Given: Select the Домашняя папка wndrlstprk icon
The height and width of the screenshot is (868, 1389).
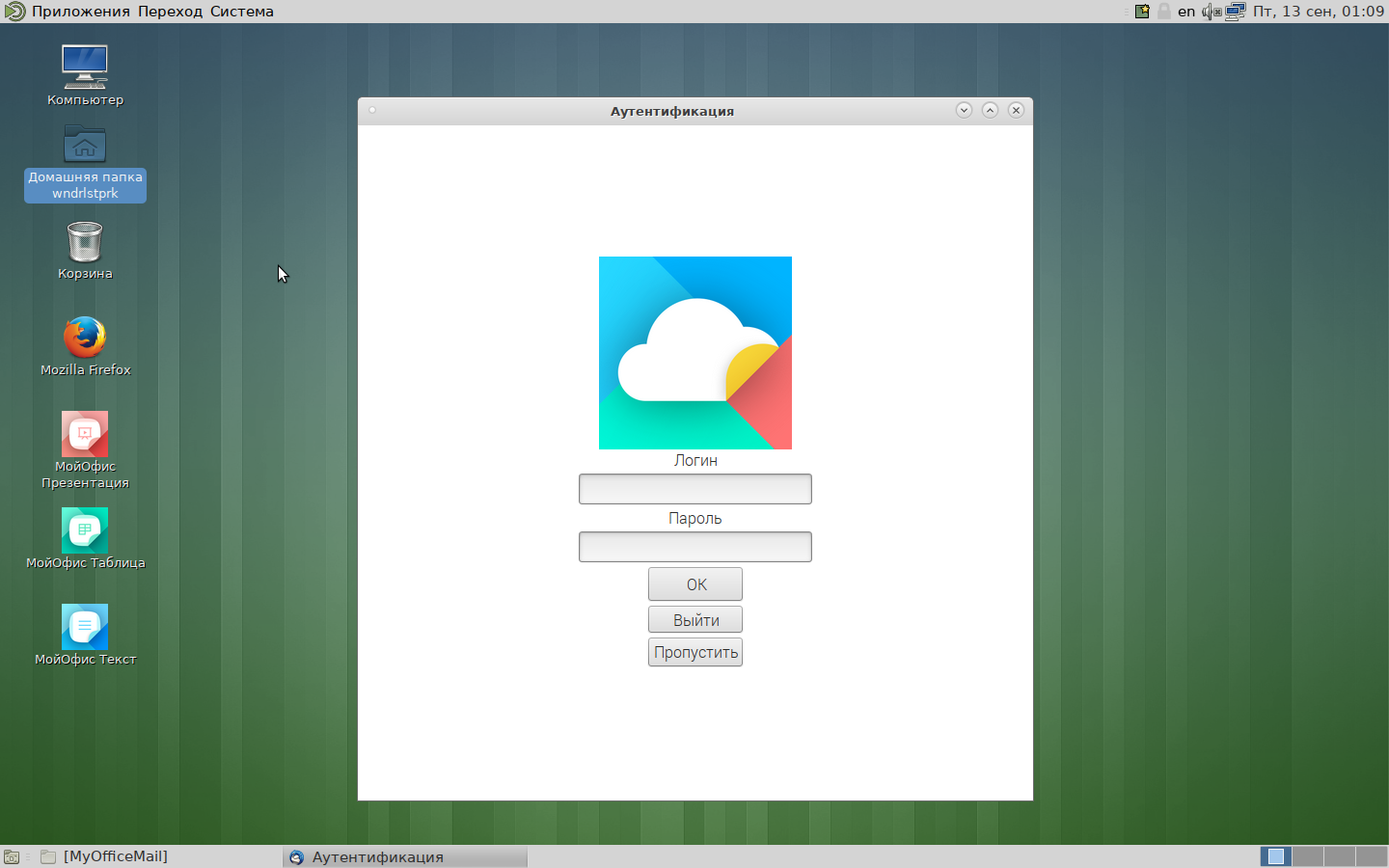Looking at the screenshot, I should tap(85, 162).
